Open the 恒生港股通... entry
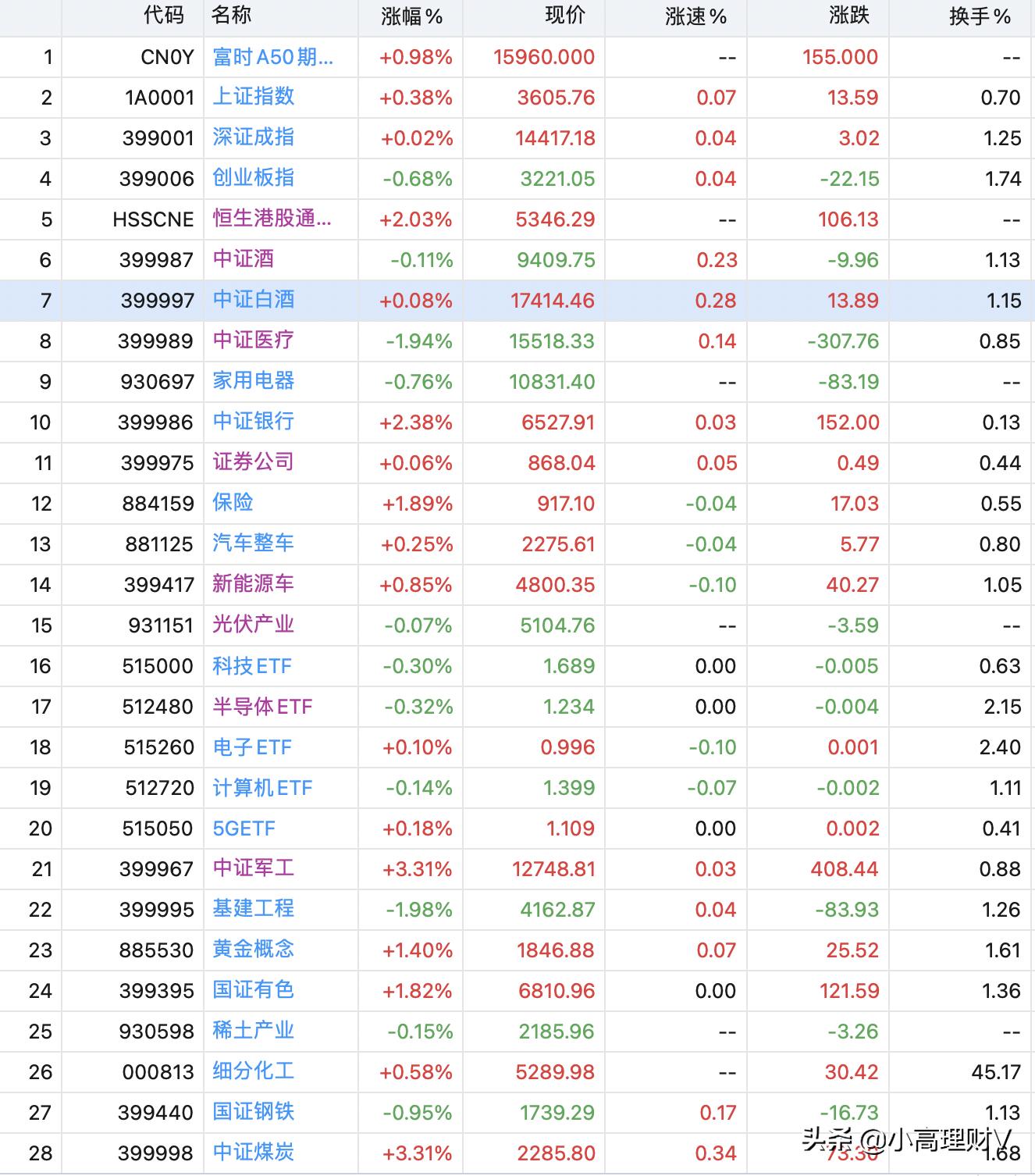This screenshot has height=1176, width=1035. pyautogui.click(x=272, y=219)
